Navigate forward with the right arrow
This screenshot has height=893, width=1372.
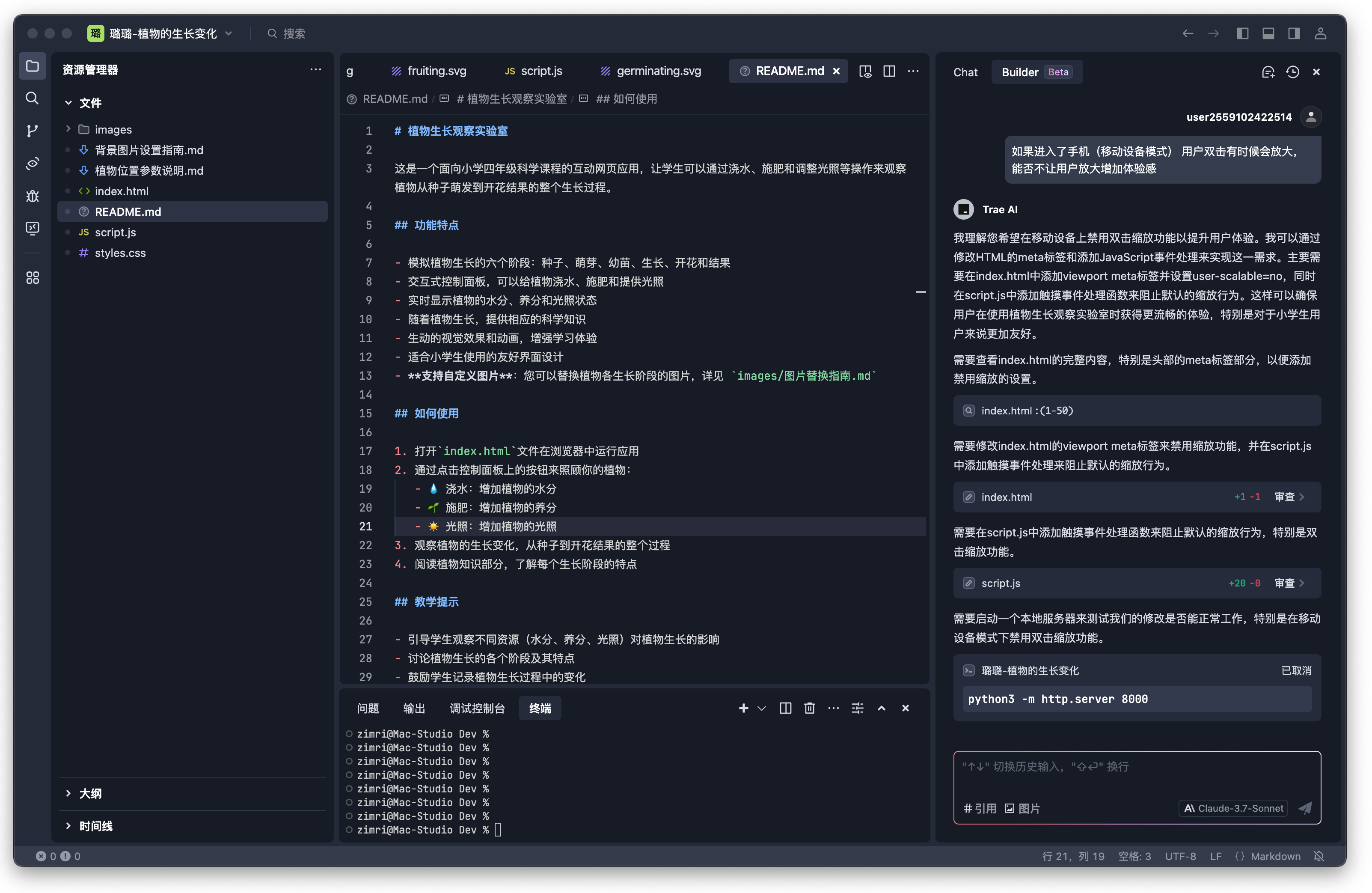[1214, 33]
